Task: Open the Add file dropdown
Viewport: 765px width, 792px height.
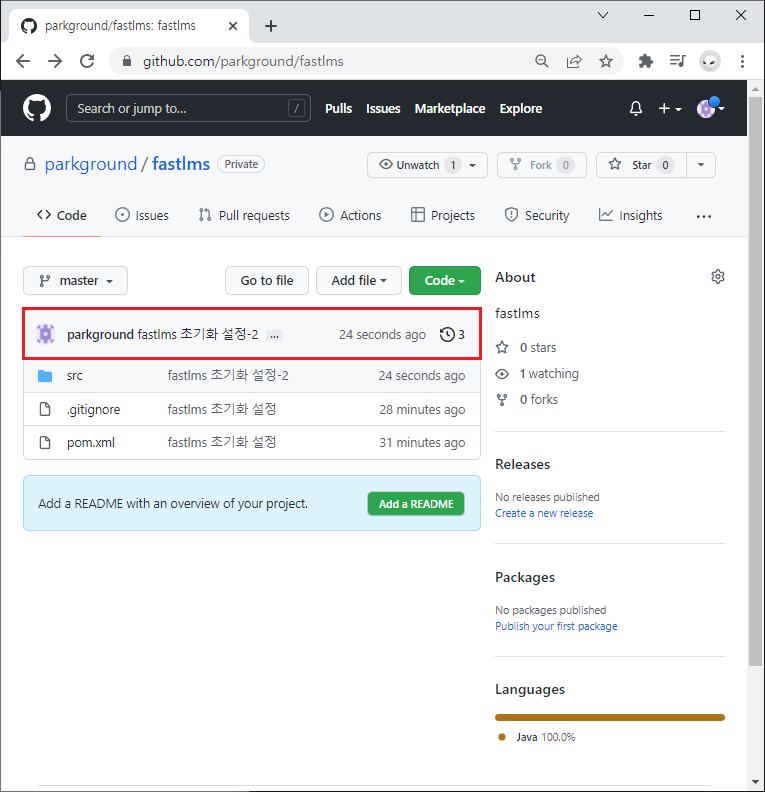Action: point(359,280)
